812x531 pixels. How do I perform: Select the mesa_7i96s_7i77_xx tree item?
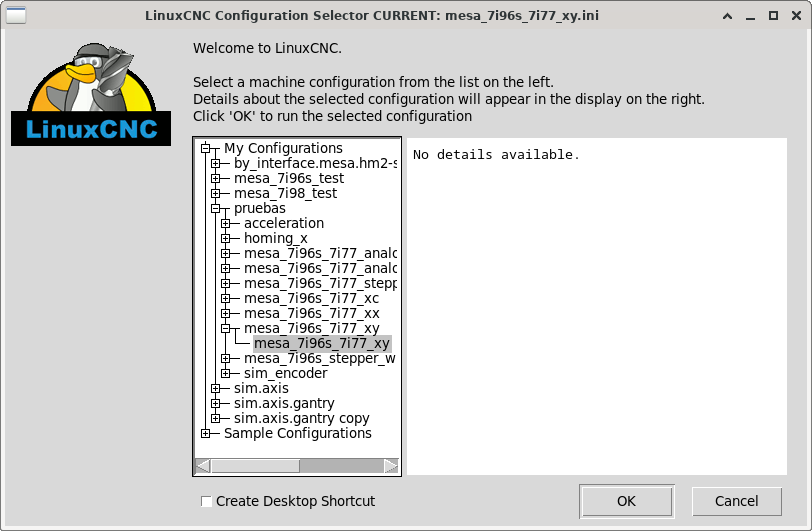[311, 313]
